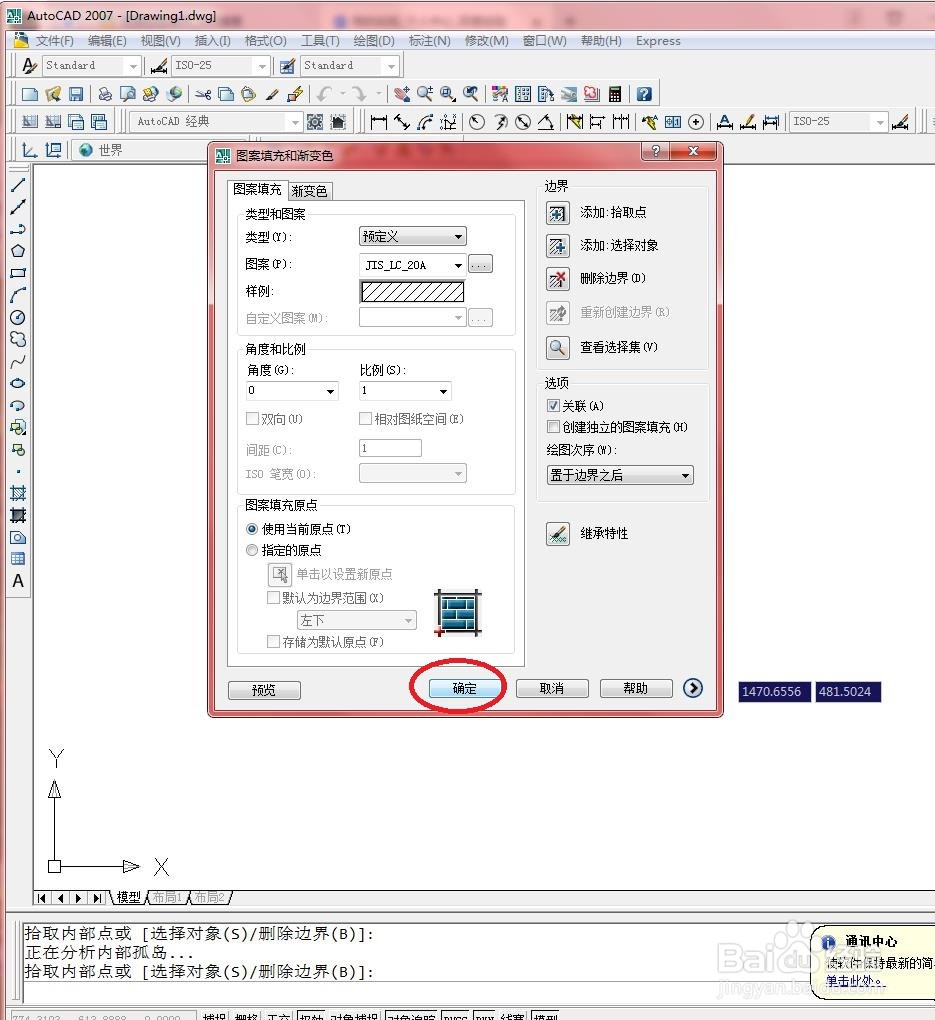This screenshot has height=1020, width=935.
Task: Toggle 正交 ortho mode in status bar
Action: coord(279,1015)
